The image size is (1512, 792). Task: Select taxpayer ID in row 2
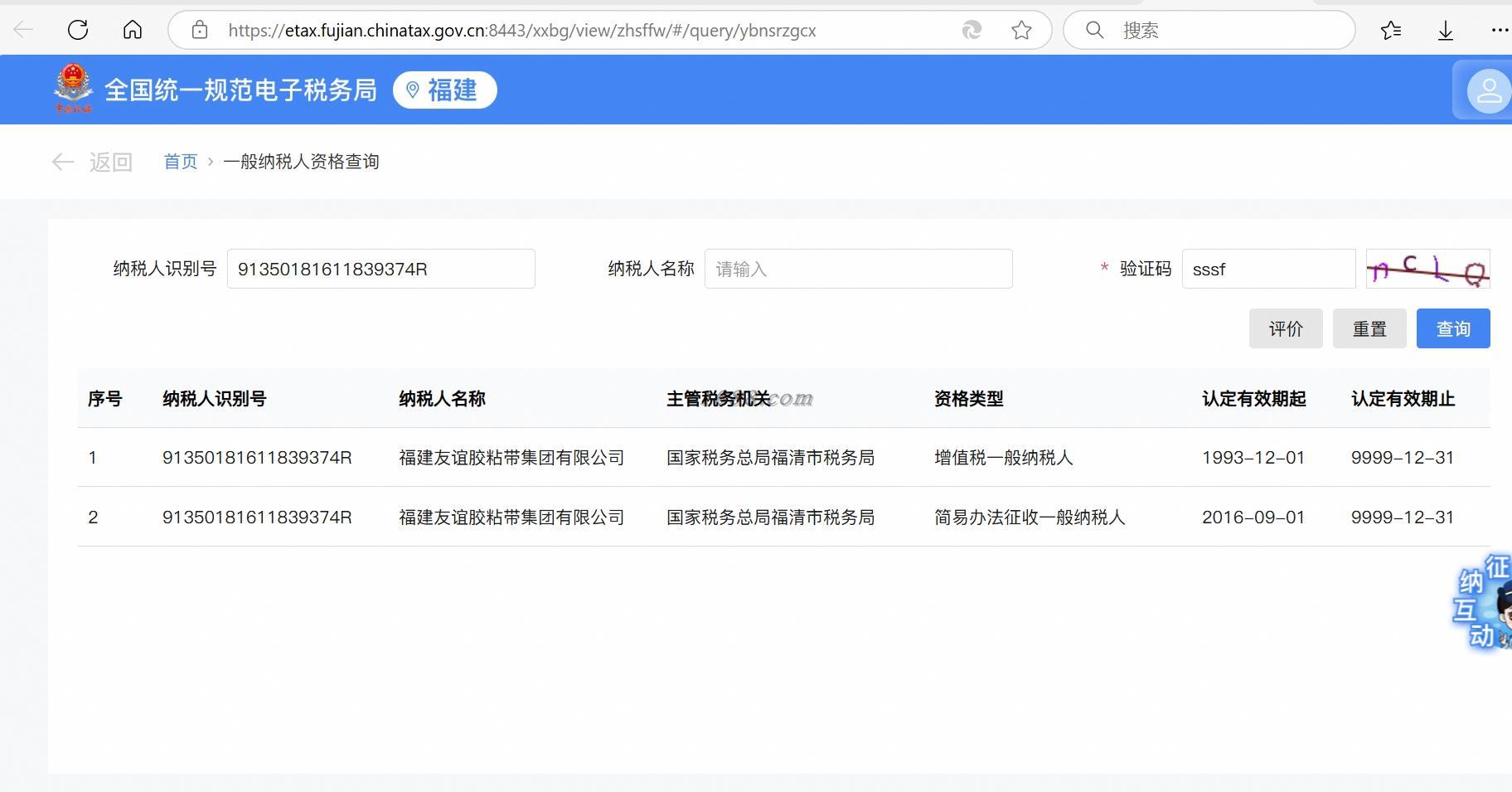[x=257, y=517]
